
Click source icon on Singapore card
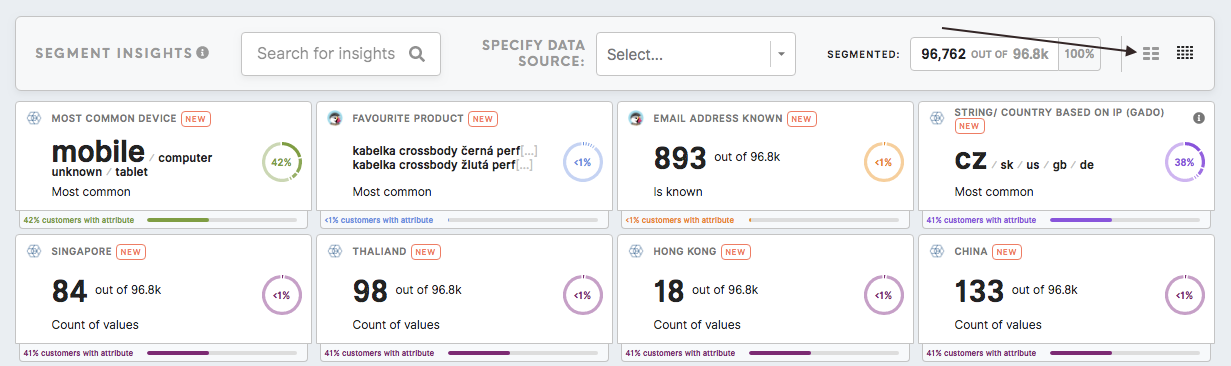pyautogui.click(x=33, y=252)
